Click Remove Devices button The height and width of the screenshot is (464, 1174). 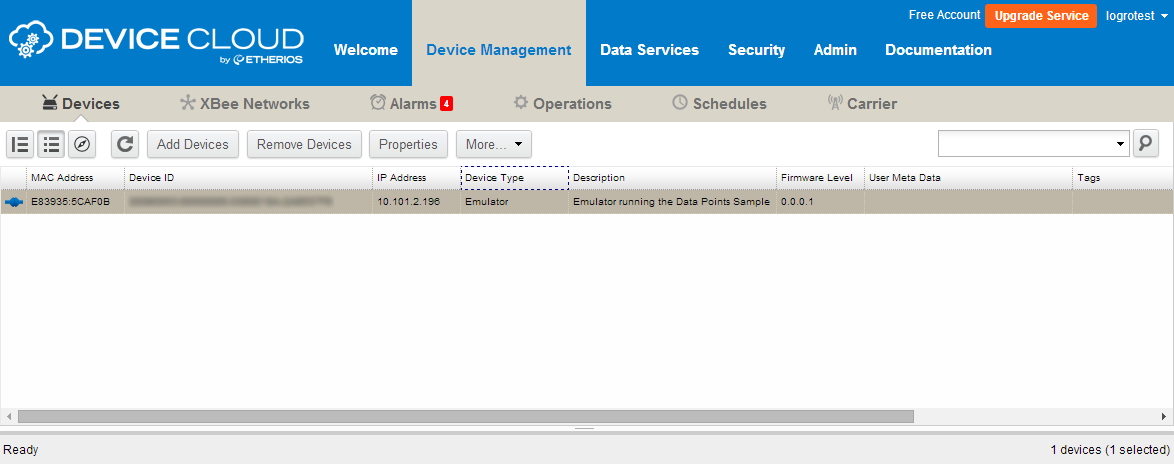[x=304, y=144]
